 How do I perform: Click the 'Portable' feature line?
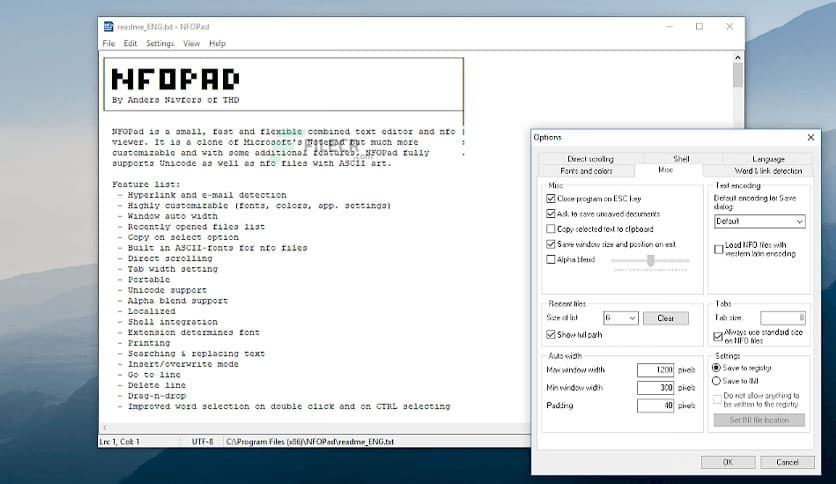coord(149,280)
